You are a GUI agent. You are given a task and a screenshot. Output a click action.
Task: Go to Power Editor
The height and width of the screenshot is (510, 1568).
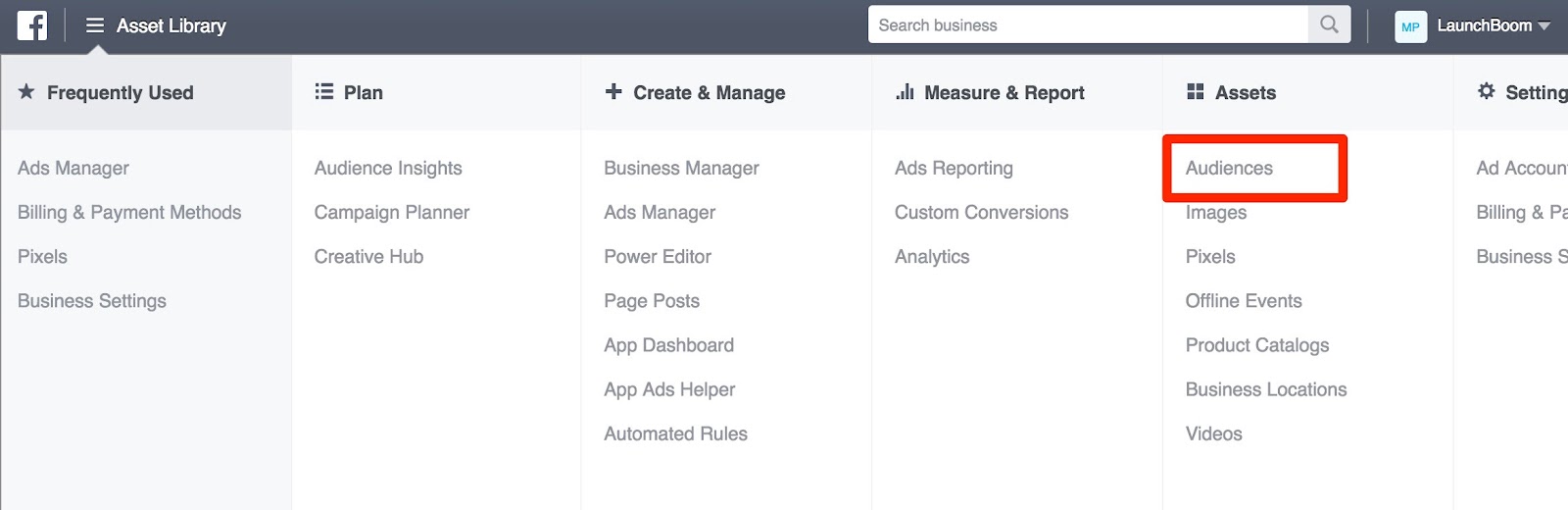[x=658, y=257]
